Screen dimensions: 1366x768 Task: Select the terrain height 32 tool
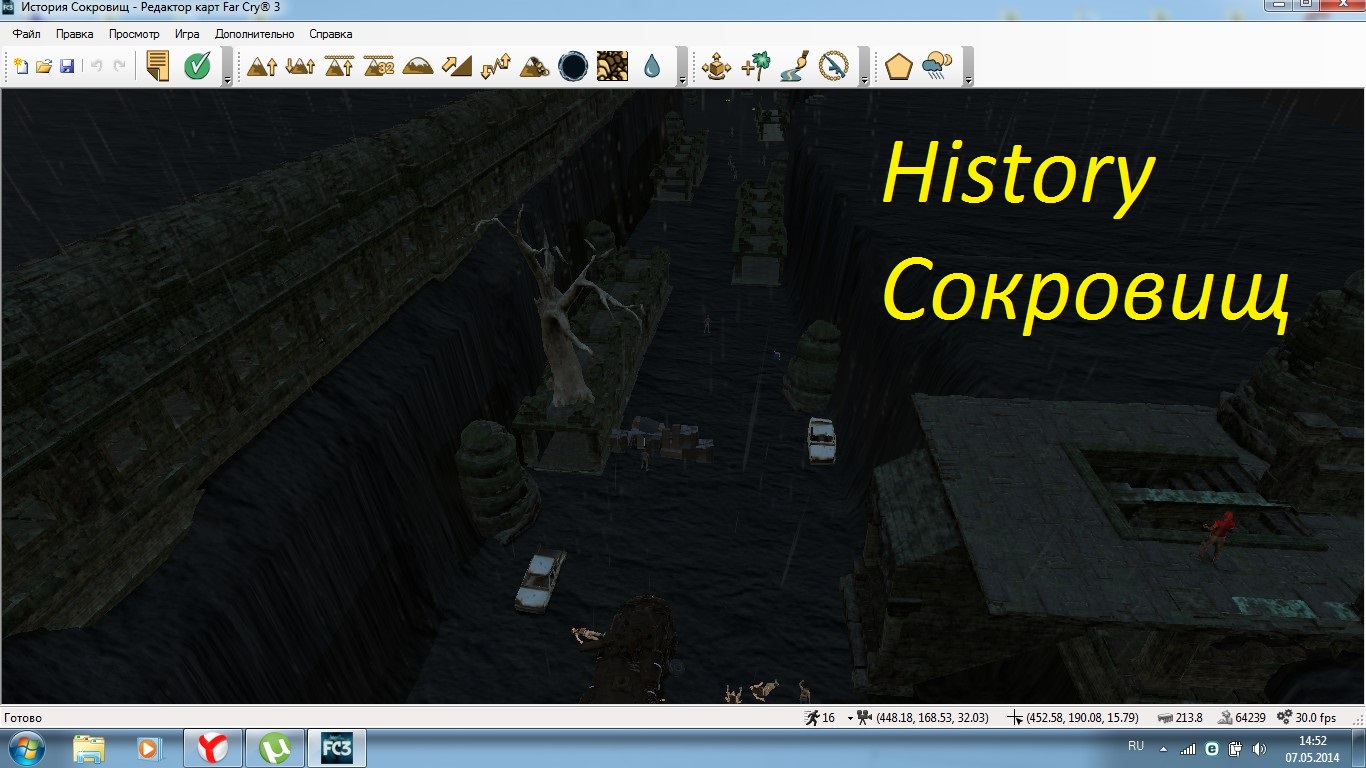point(379,66)
